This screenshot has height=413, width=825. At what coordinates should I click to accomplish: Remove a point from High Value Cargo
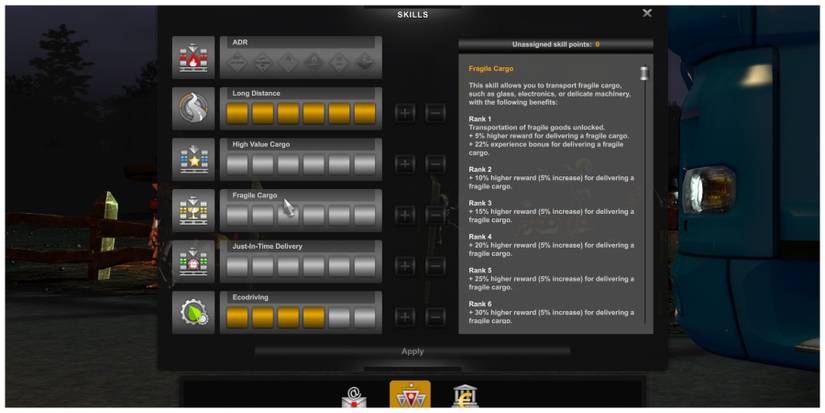point(435,164)
